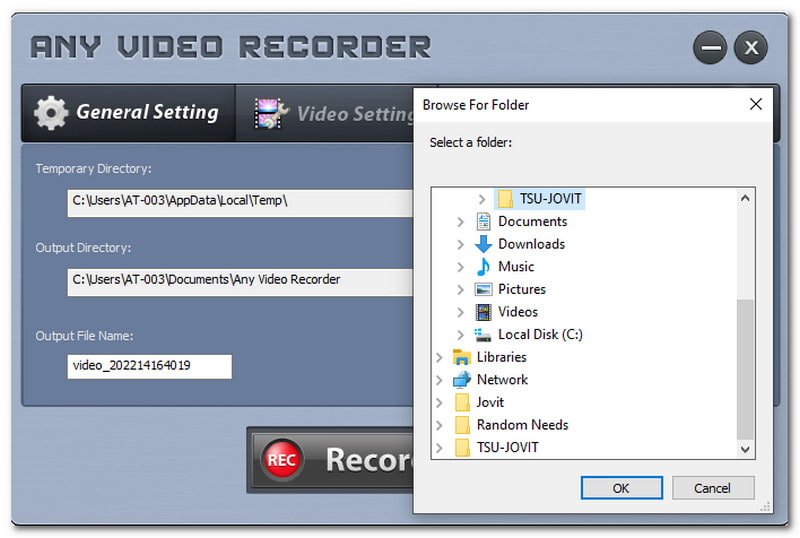Click the folder tree scroll up arrow
800x538 pixels.
(x=745, y=198)
